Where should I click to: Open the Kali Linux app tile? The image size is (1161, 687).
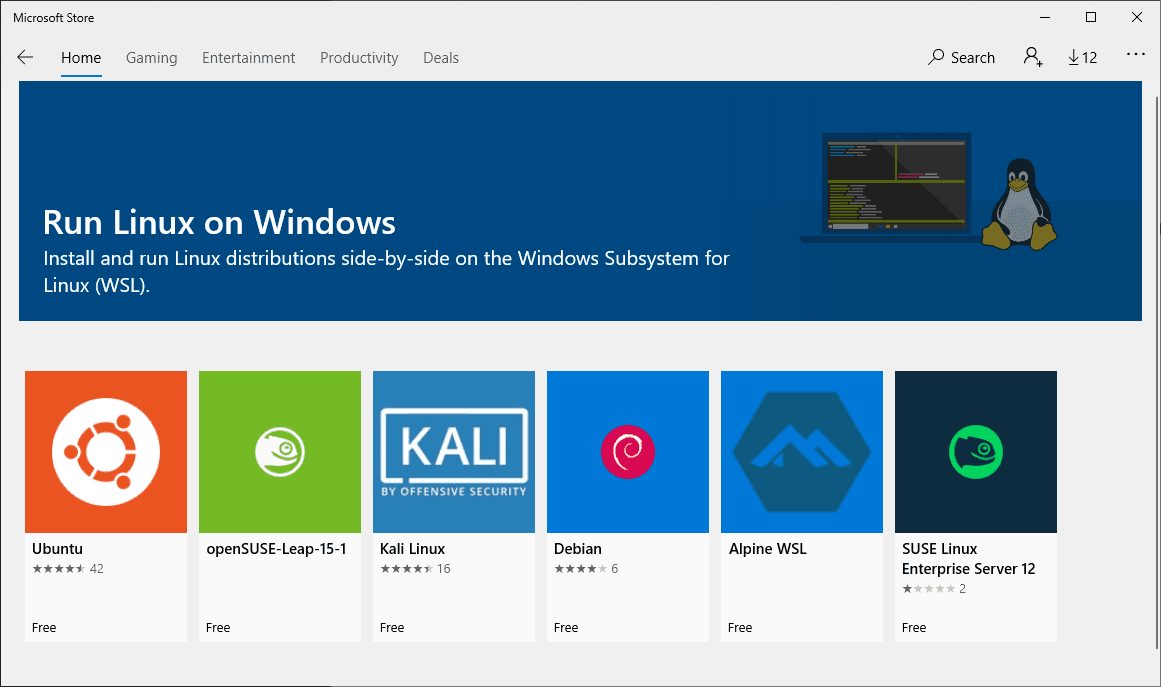[453, 451]
